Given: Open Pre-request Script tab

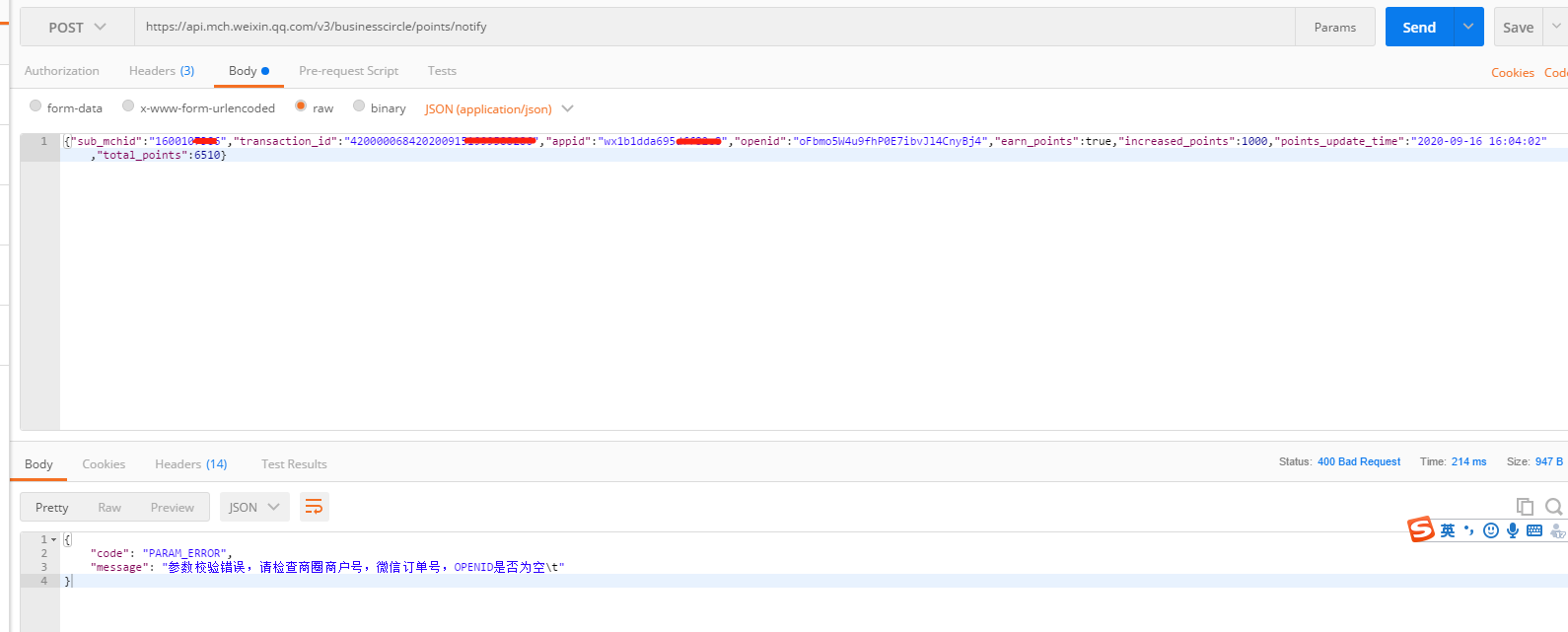Looking at the screenshot, I should click(349, 71).
